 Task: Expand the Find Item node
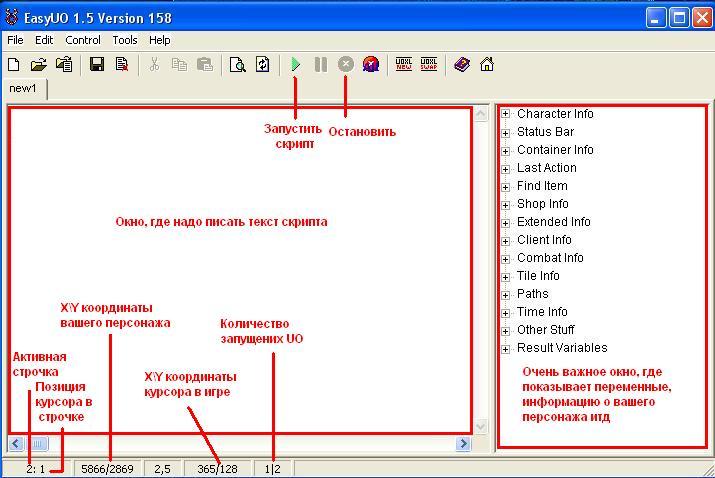tap(505, 187)
